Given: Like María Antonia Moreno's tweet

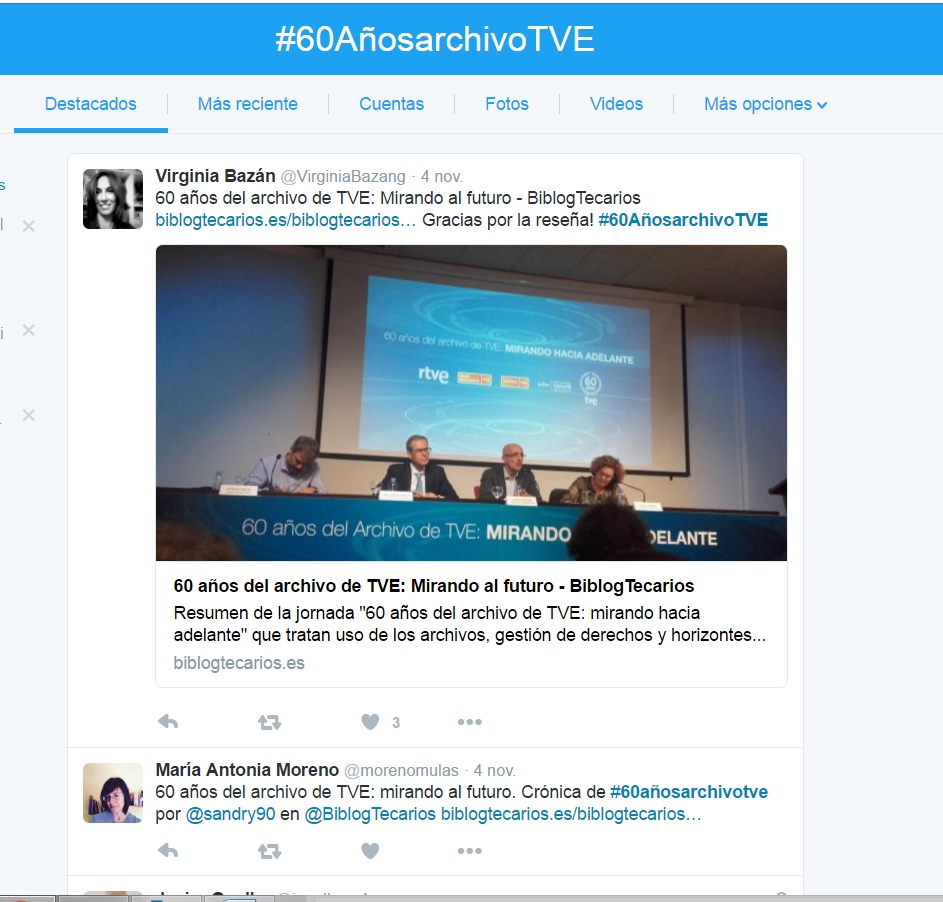Looking at the screenshot, I should click(x=370, y=850).
